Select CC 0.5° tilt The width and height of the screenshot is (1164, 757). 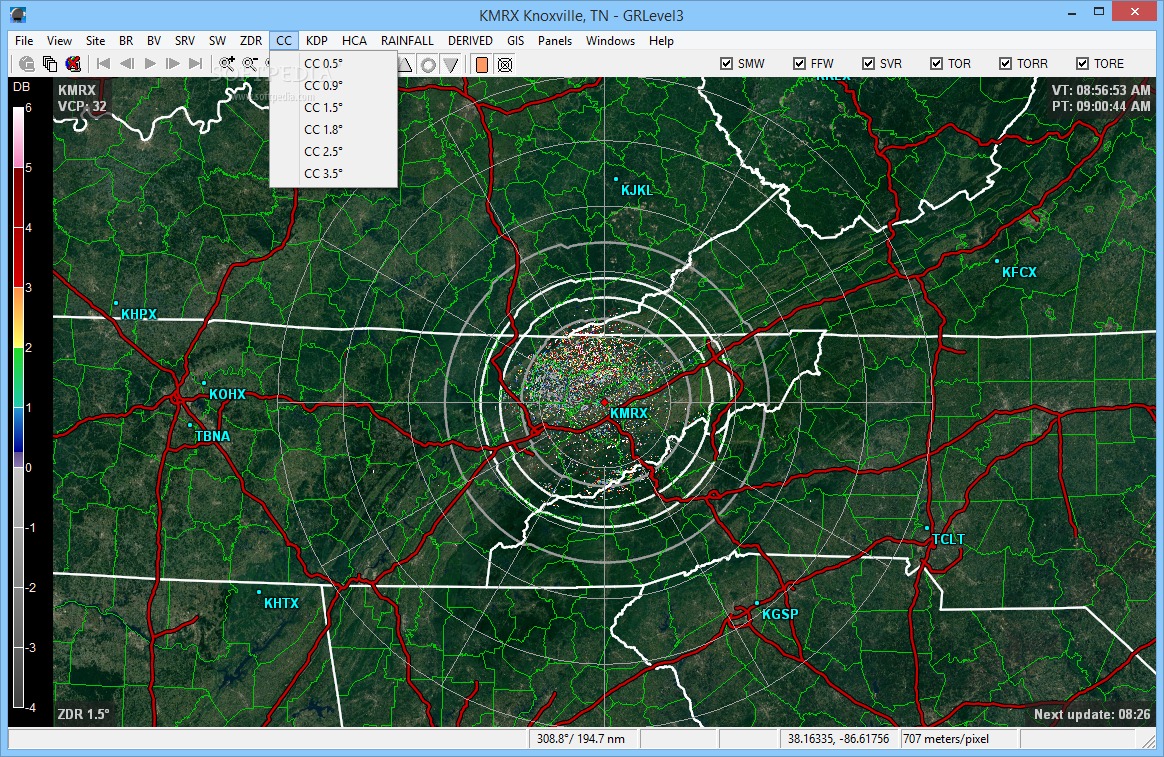coord(333,64)
